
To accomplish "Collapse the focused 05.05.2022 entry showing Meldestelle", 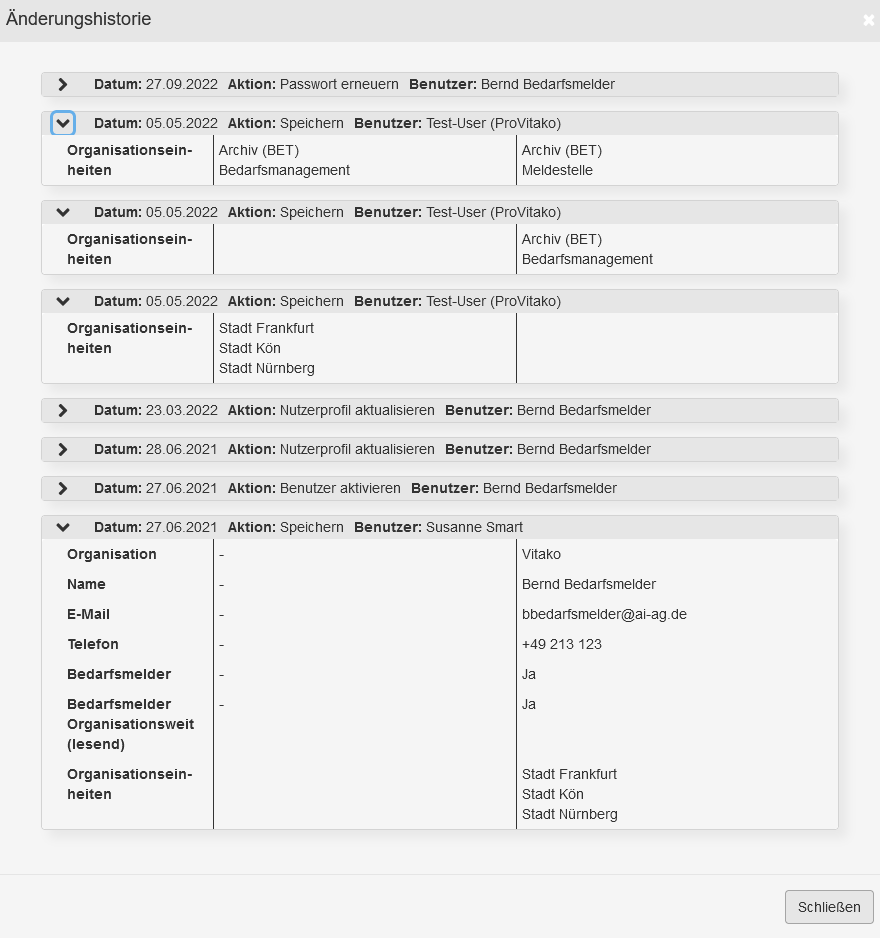I will tap(63, 124).
